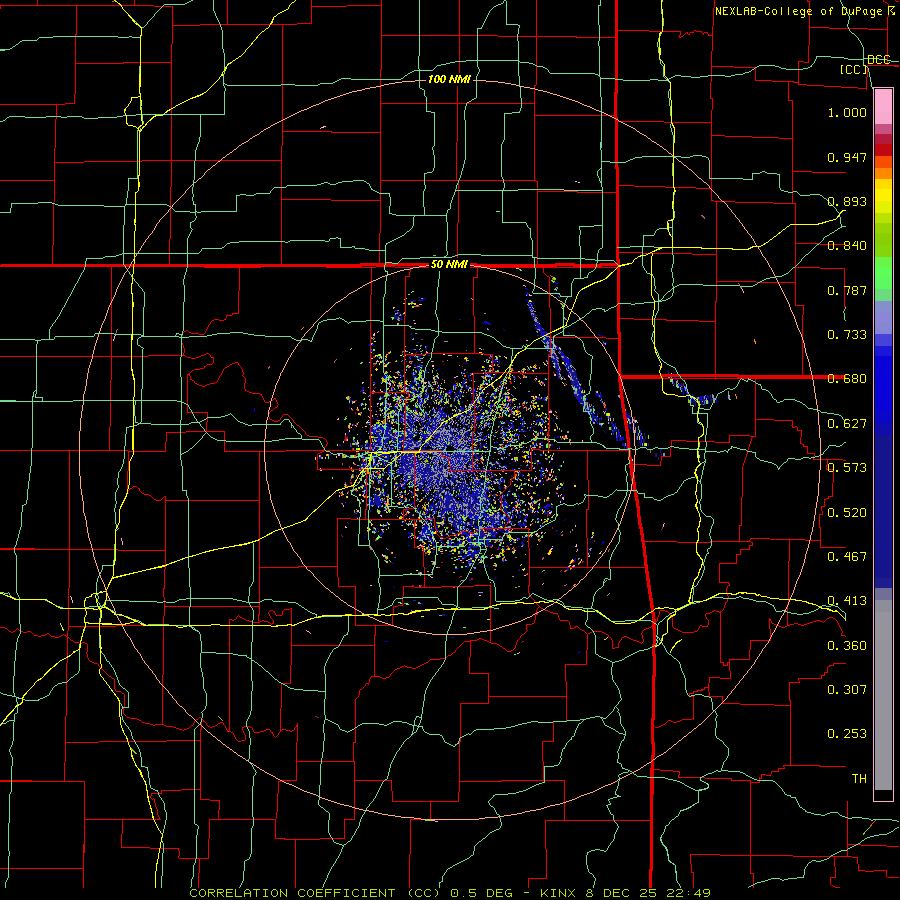Select the 0.733 legend value
This screenshot has height=900, width=900.
point(847,335)
